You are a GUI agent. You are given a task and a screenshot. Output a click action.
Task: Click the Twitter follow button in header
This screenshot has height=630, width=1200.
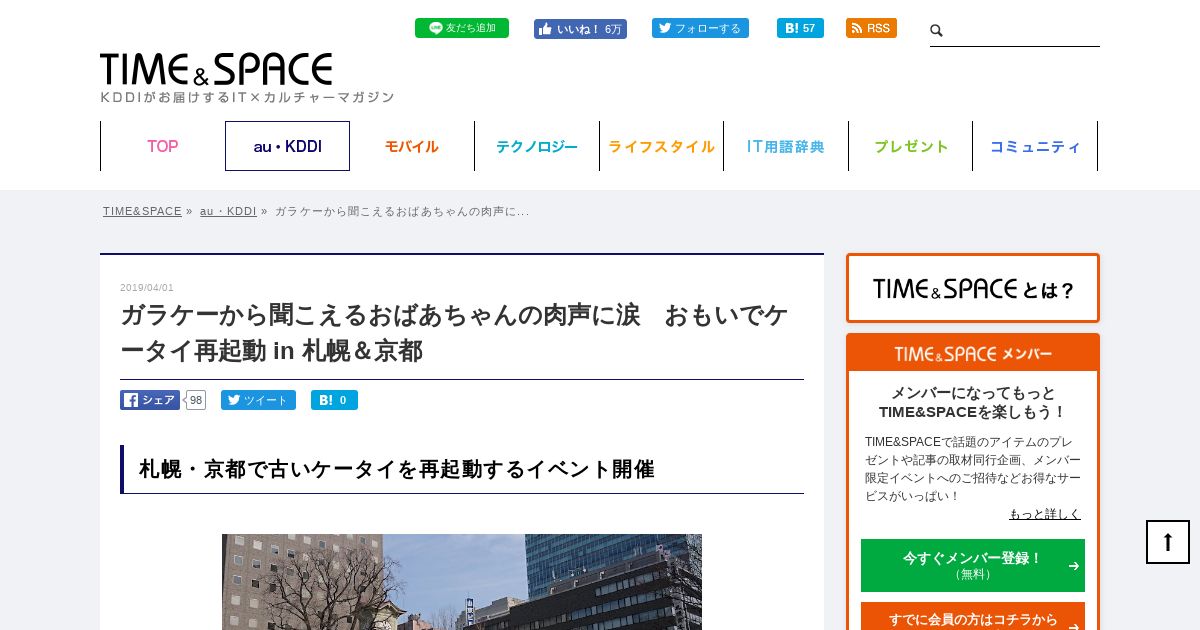point(700,28)
